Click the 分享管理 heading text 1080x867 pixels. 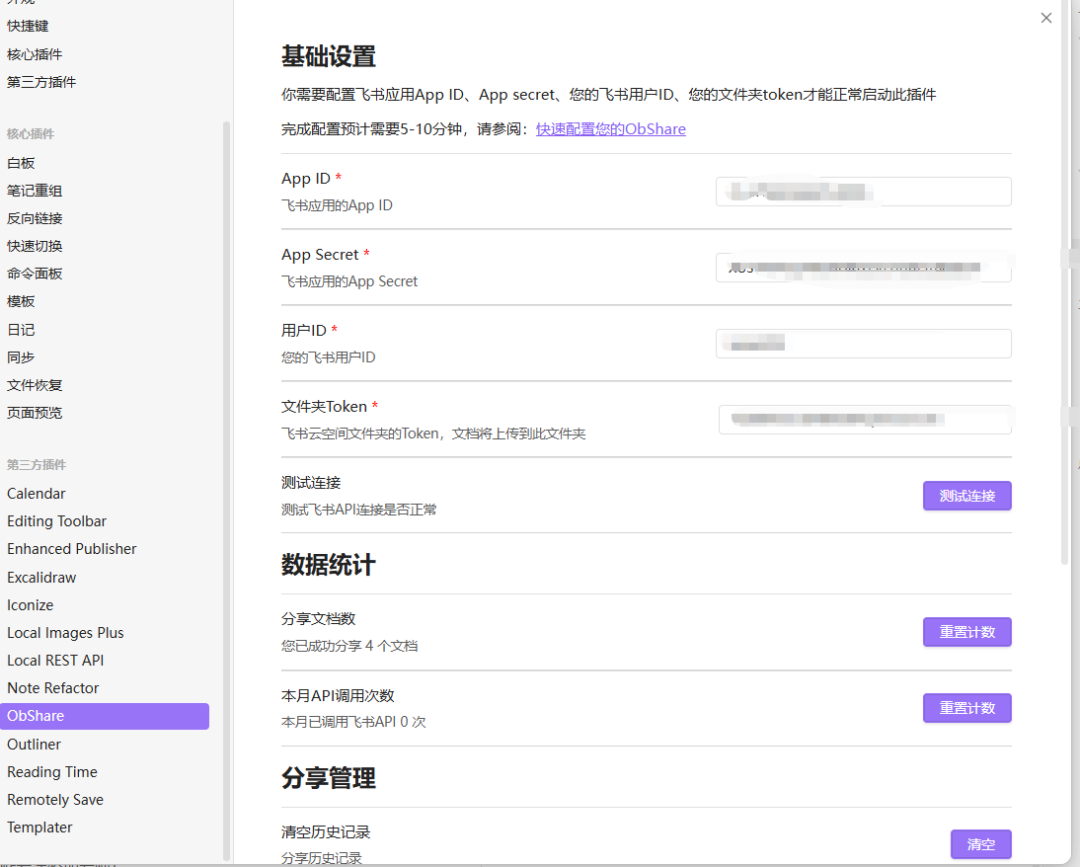[x=329, y=778]
